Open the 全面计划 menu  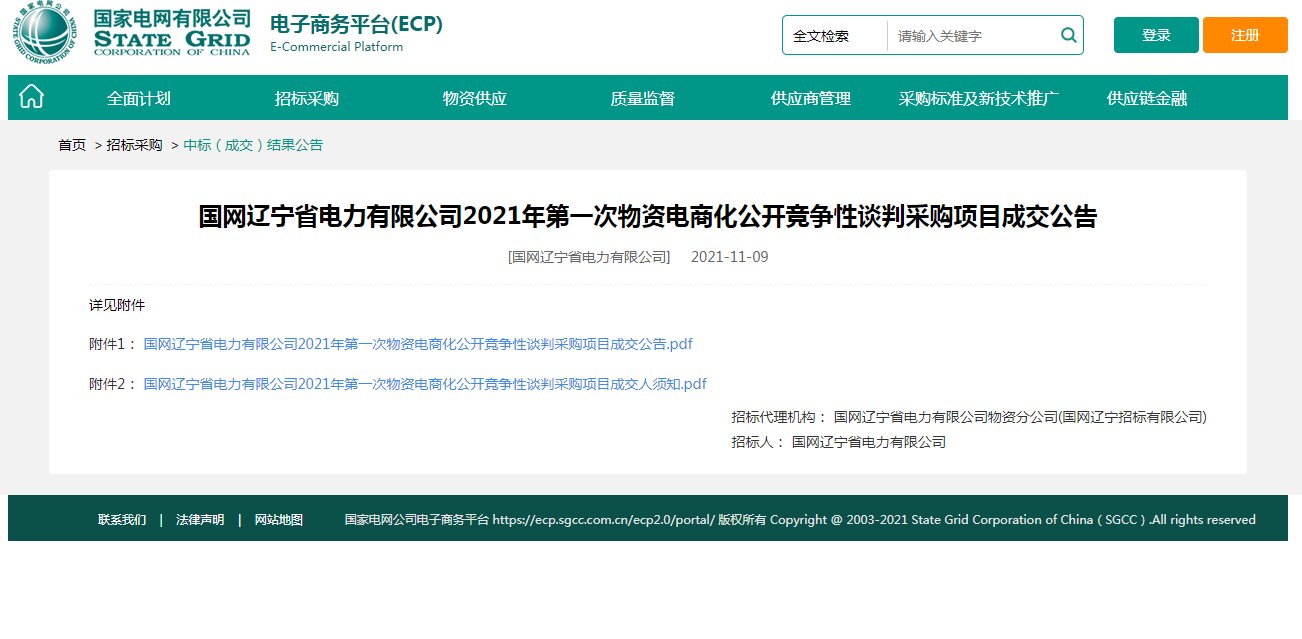[139, 98]
